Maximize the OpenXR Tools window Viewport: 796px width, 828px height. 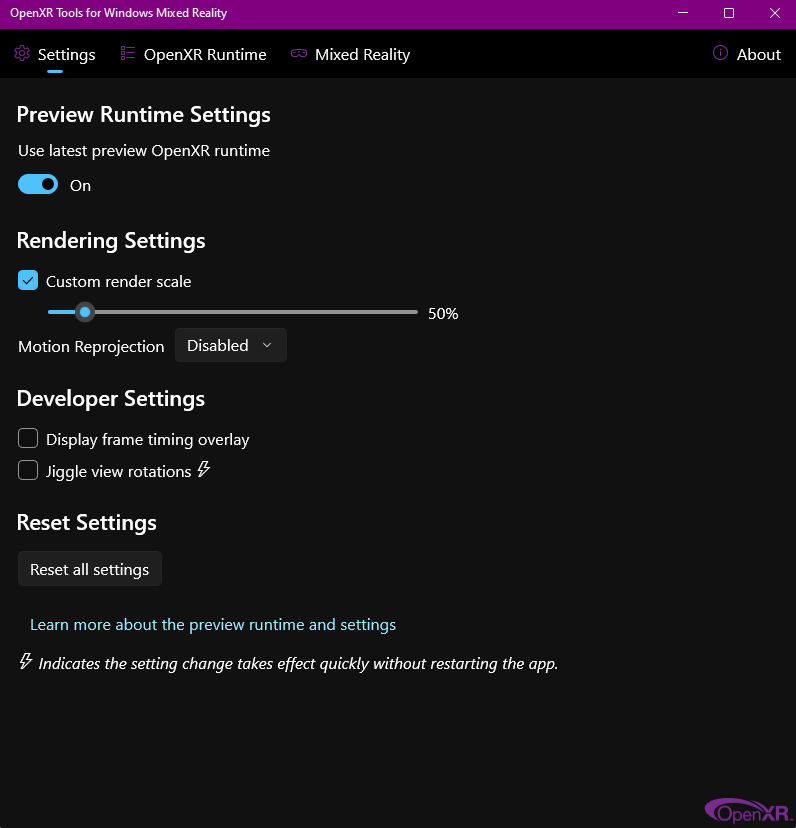[729, 13]
